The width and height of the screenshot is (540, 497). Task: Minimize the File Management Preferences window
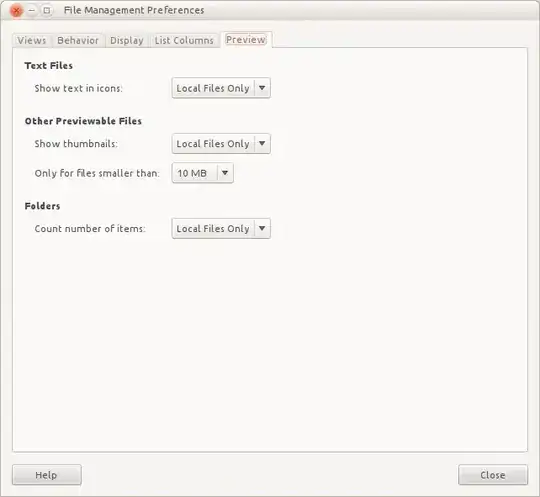(x=32, y=10)
